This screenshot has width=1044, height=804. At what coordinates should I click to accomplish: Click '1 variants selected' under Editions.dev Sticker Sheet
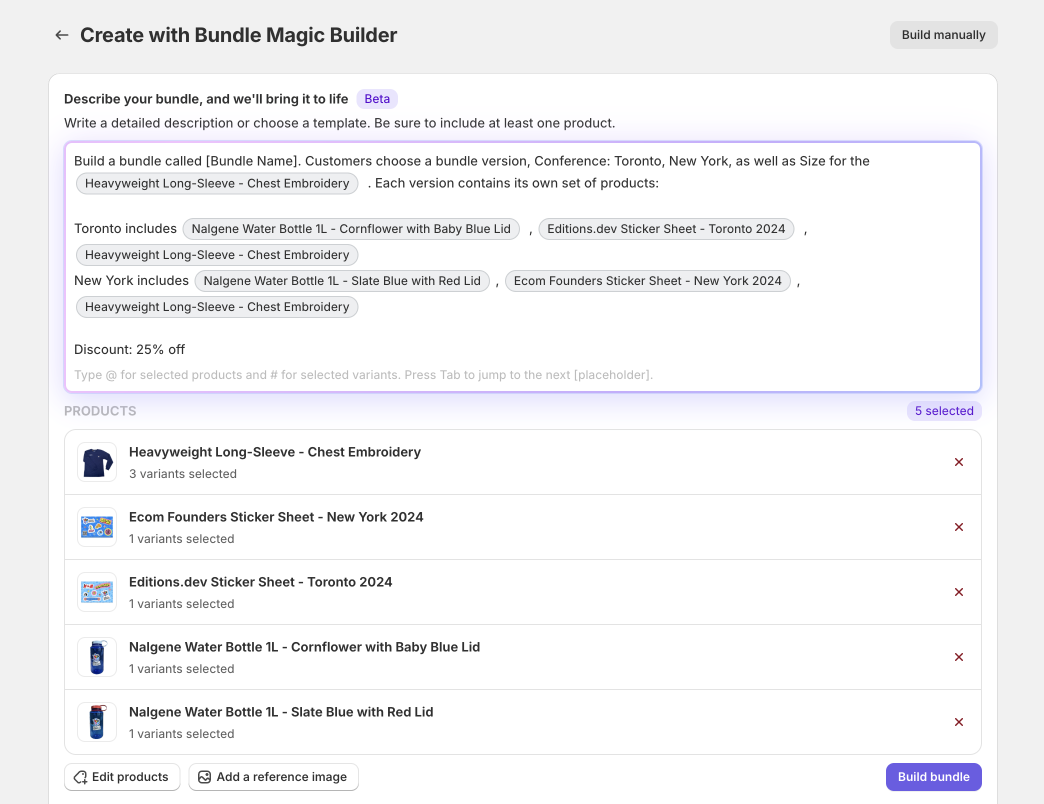click(182, 604)
